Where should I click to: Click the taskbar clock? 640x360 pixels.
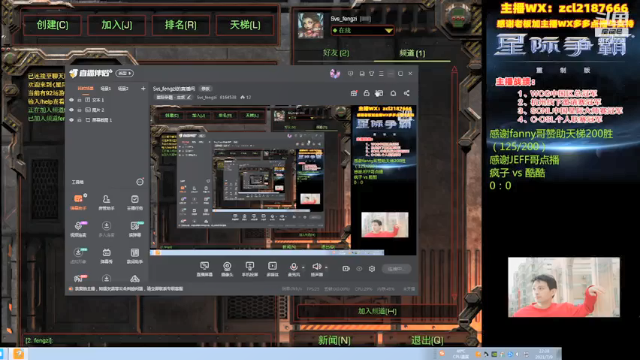pyautogui.click(x=544, y=354)
